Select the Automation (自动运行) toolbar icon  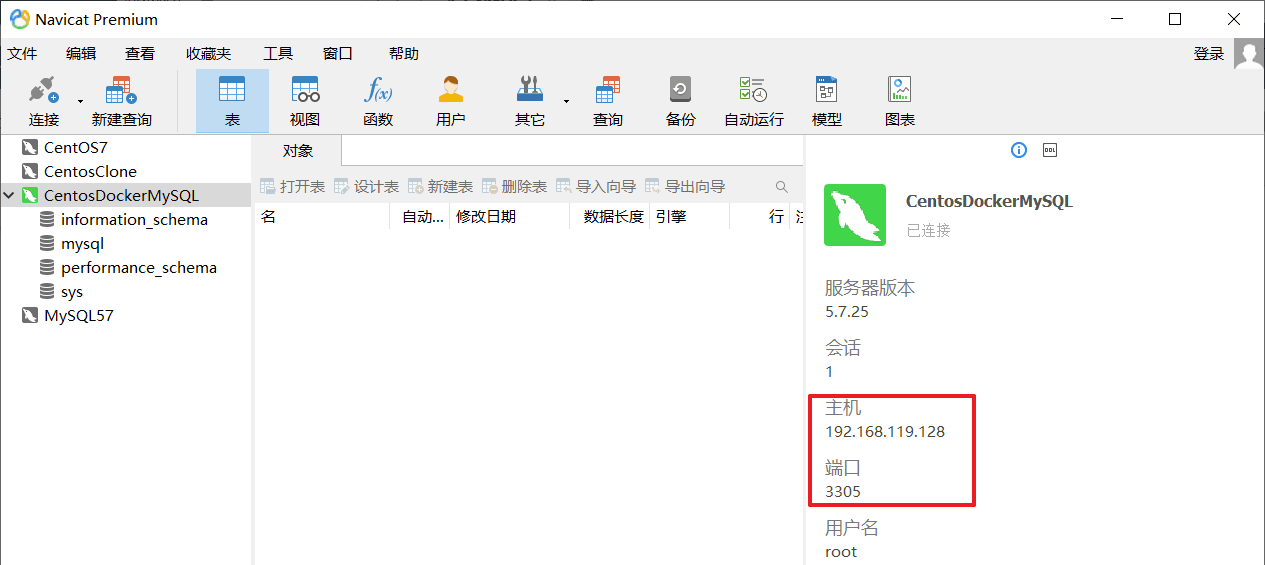coord(754,101)
